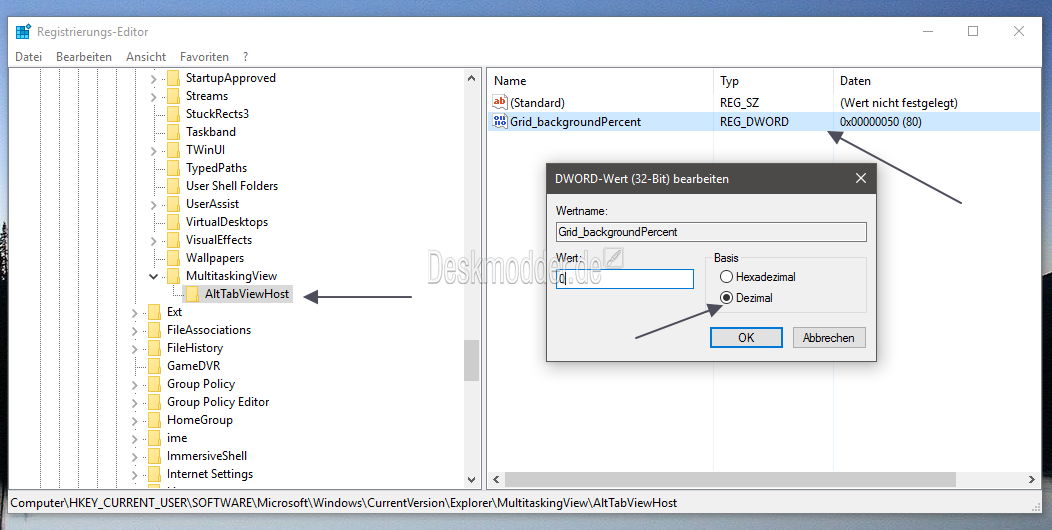Click the VisualEffects folder icon

click(173, 240)
